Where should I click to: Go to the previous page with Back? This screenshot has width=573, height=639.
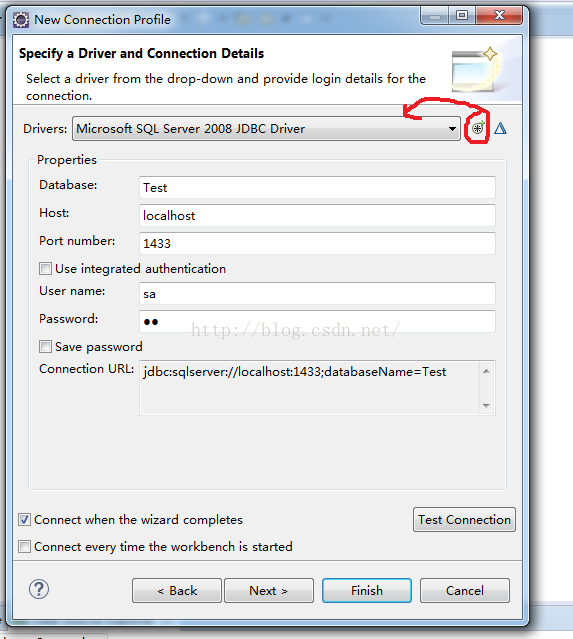pyautogui.click(x=177, y=591)
